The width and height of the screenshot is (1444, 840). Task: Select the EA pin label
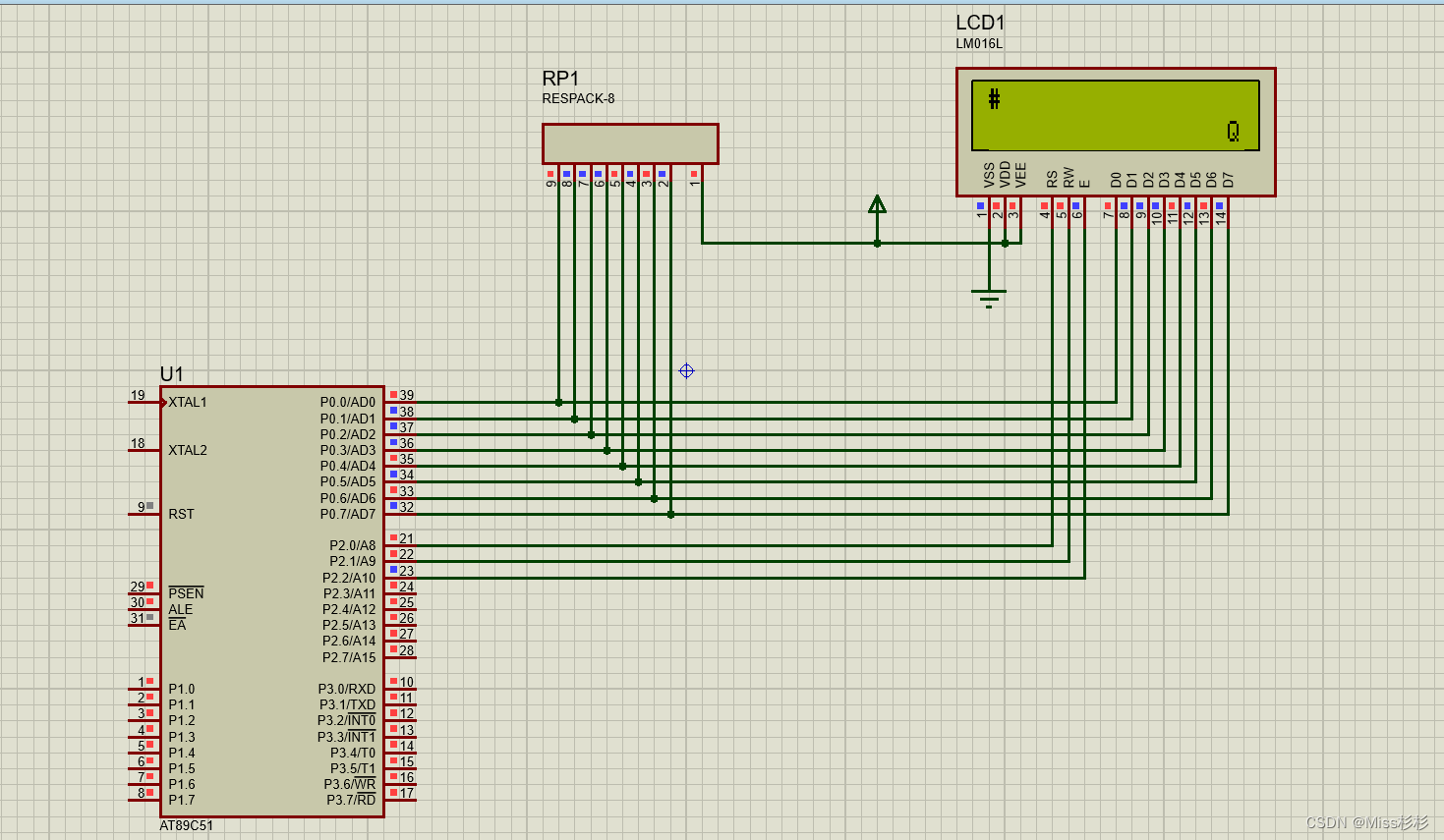click(x=177, y=625)
